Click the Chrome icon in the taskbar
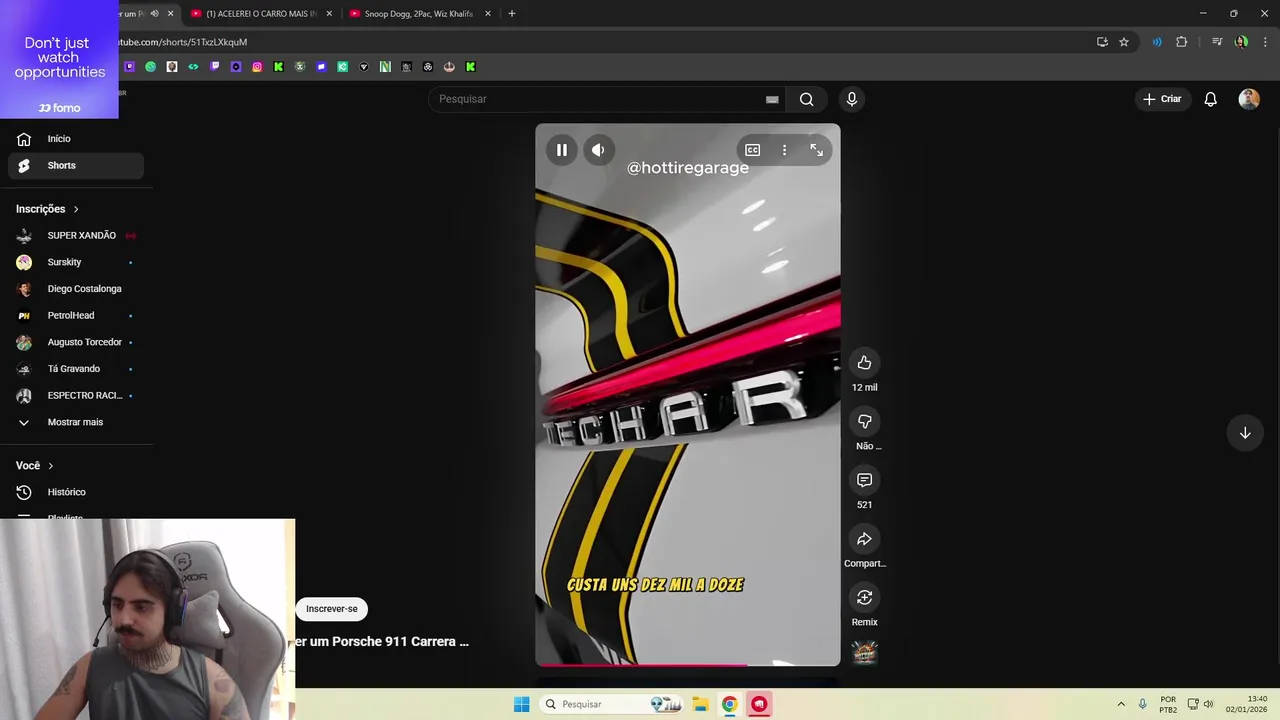This screenshot has height=720, width=1280. pos(730,704)
